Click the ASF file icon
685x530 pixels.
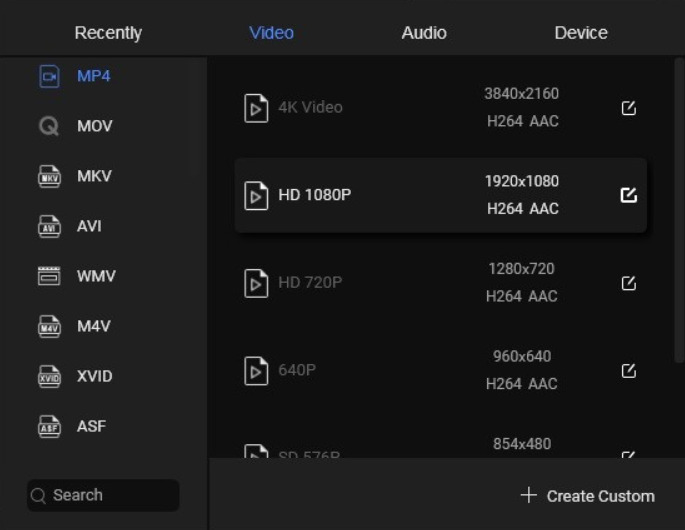coord(49,426)
